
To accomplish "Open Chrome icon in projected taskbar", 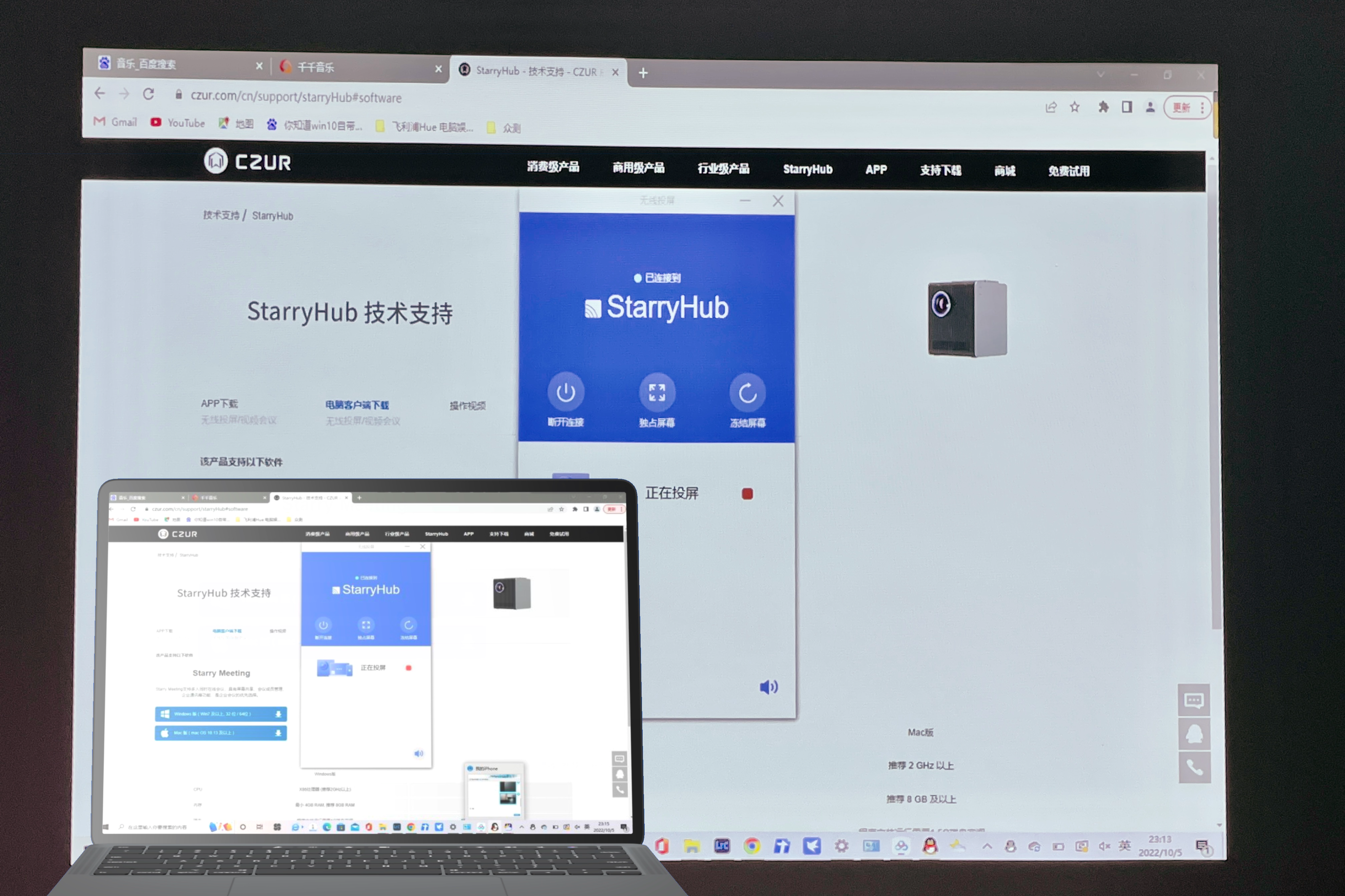I will pyautogui.click(x=752, y=846).
